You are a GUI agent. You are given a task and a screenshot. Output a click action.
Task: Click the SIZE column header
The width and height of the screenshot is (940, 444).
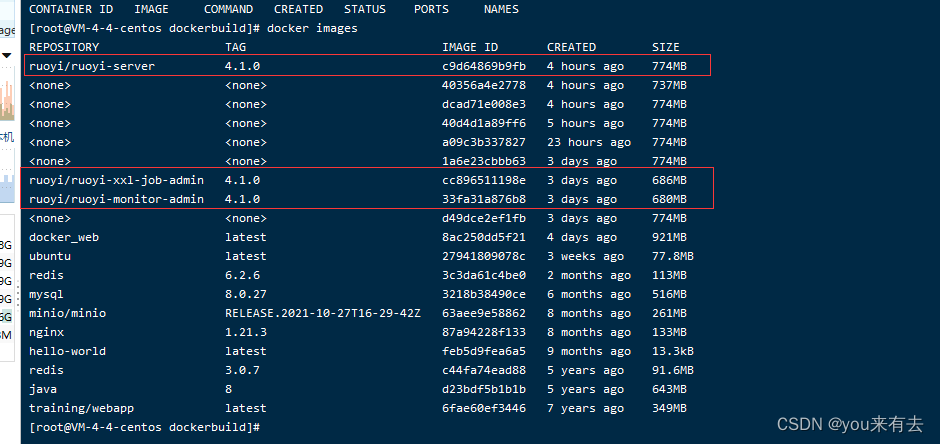[x=666, y=47]
